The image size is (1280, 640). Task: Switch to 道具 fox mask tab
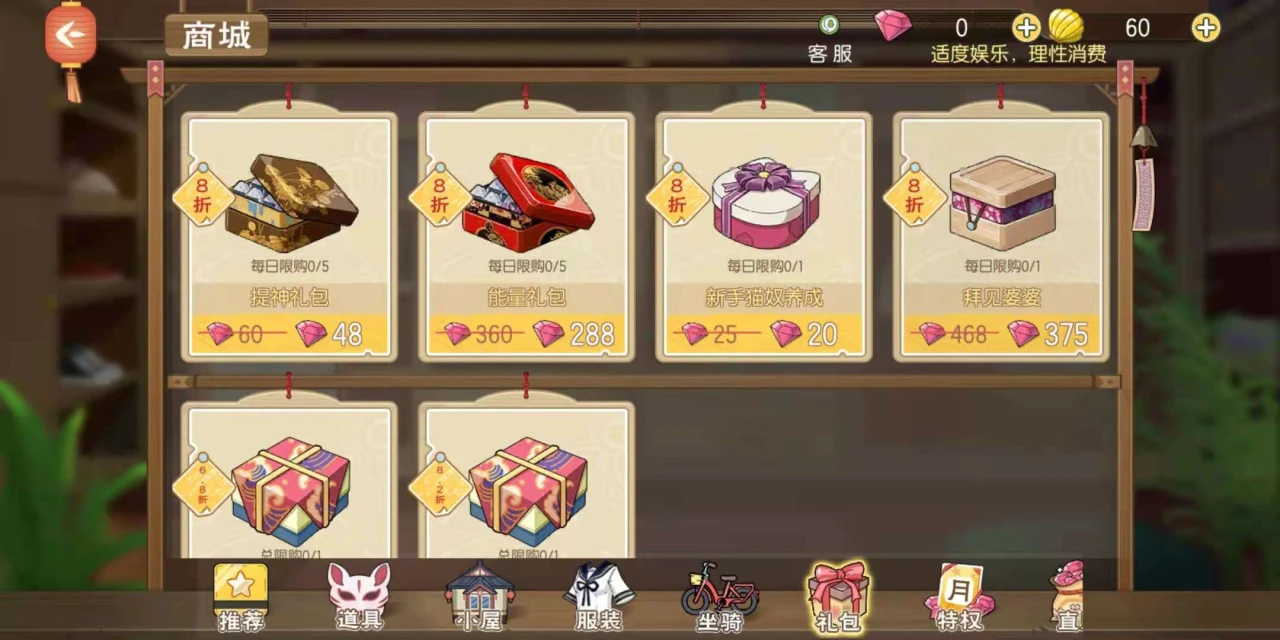(359, 597)
